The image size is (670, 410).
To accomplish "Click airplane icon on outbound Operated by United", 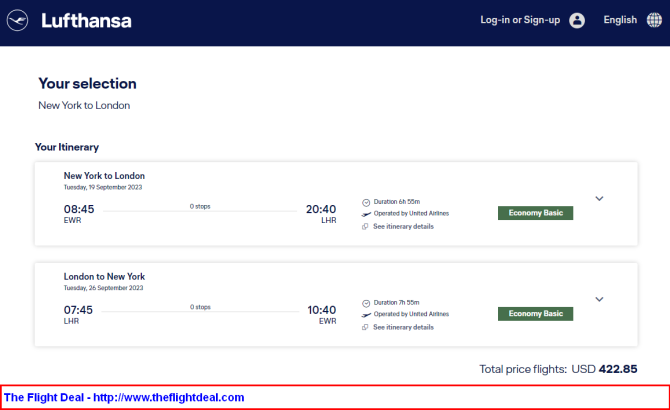I will click(366, 214).
